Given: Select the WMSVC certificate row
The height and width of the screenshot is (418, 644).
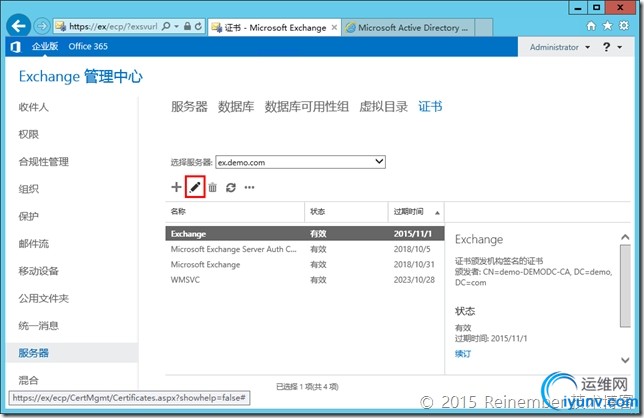Looking at the screenshot, I should click(305, 280).
